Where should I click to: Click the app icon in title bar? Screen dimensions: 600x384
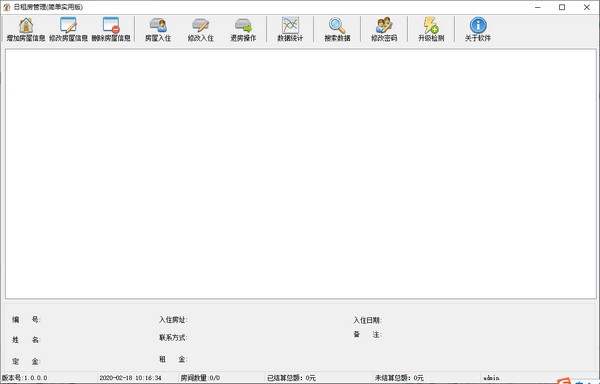(7, 7)
